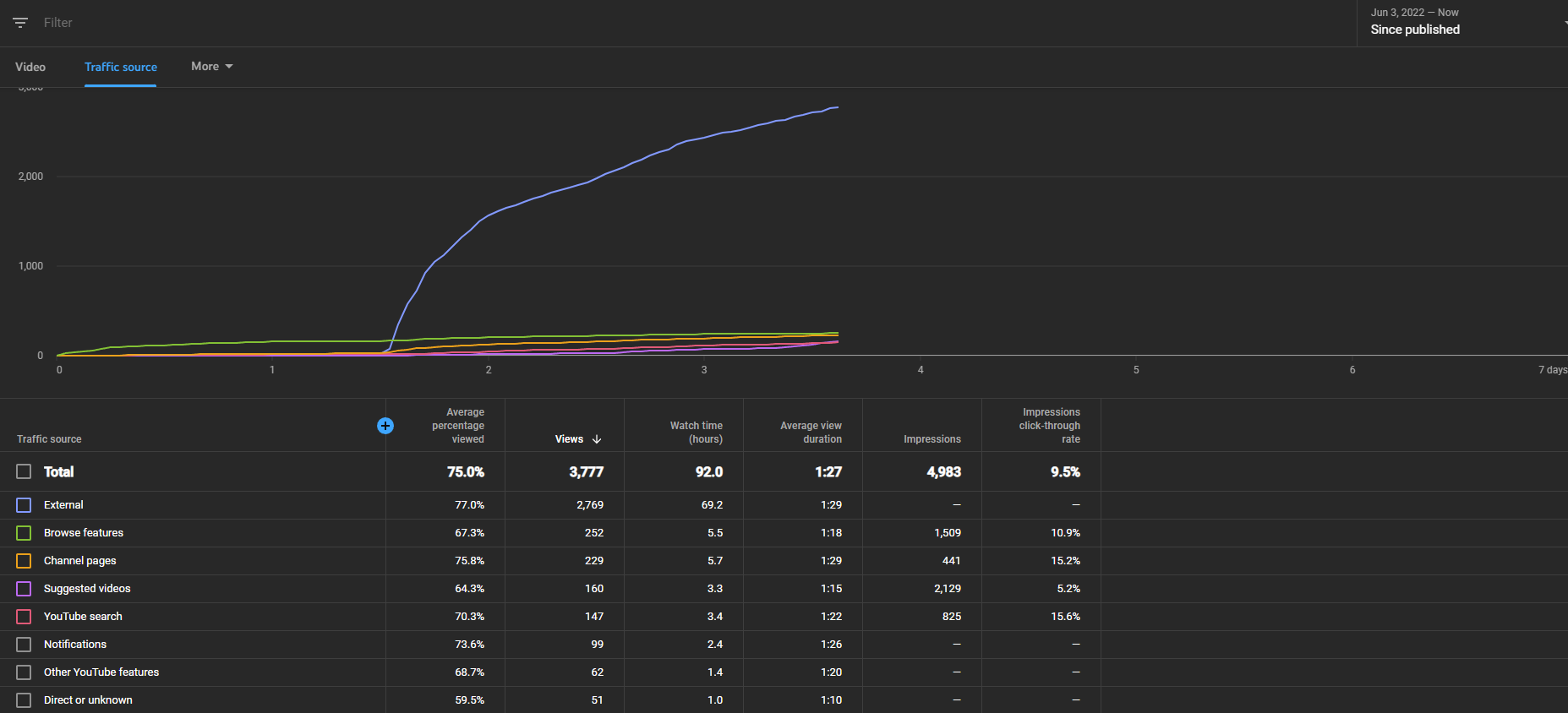Image resolution: width=1568 pixels, height=713 pixels.
Task: Add a metric with the blue plus icon
Action: (x=385, y=426)
